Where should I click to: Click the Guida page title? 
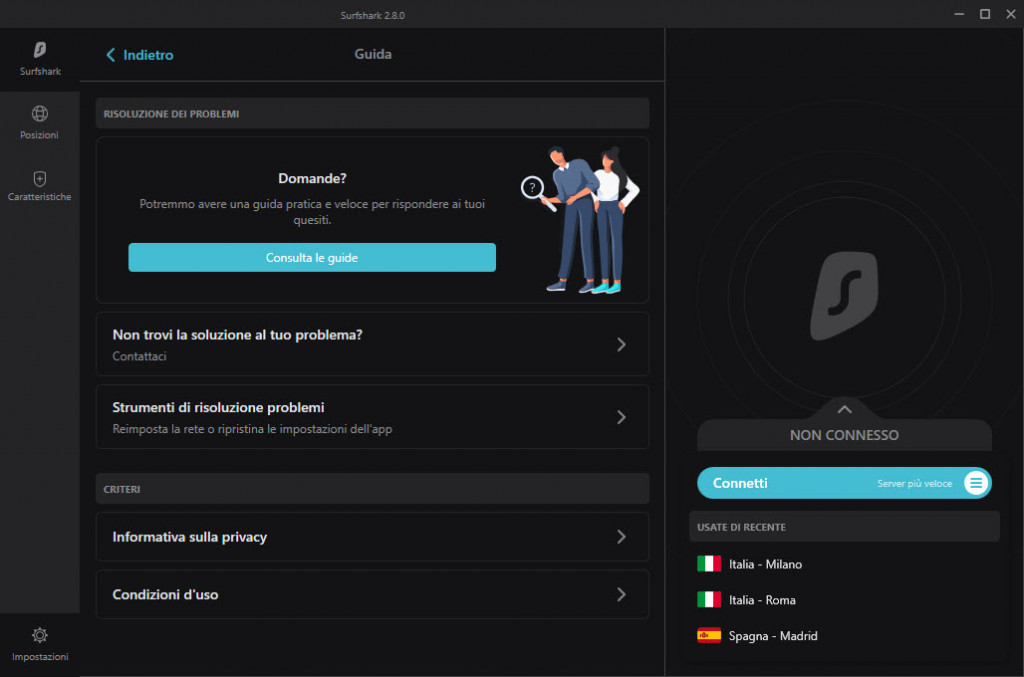[x=373, y=54]
